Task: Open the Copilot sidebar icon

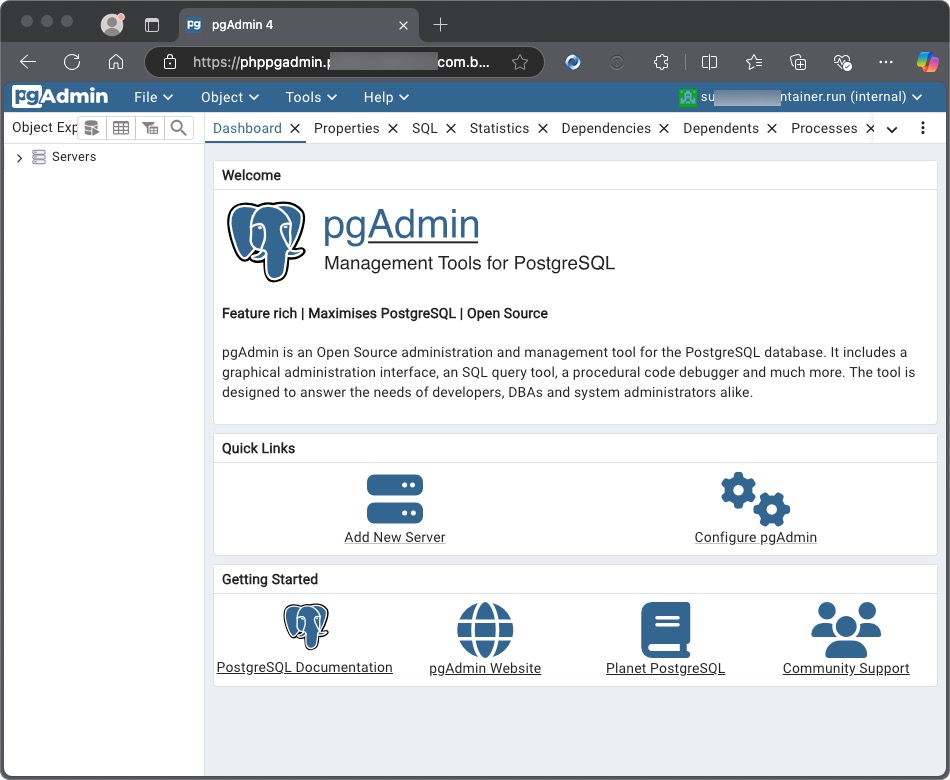Action: tap(928, 62)
